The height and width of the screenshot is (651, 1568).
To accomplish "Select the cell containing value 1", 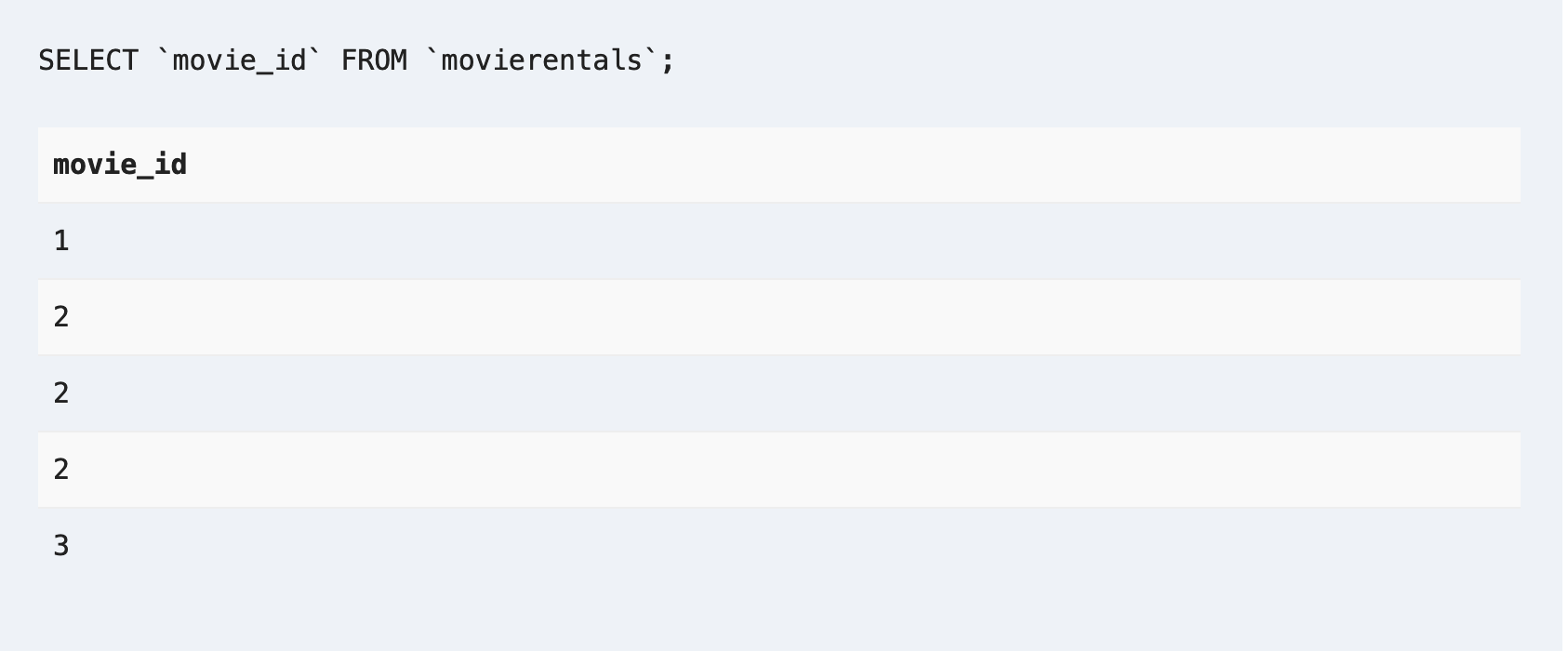I will (x=61, y=241).
